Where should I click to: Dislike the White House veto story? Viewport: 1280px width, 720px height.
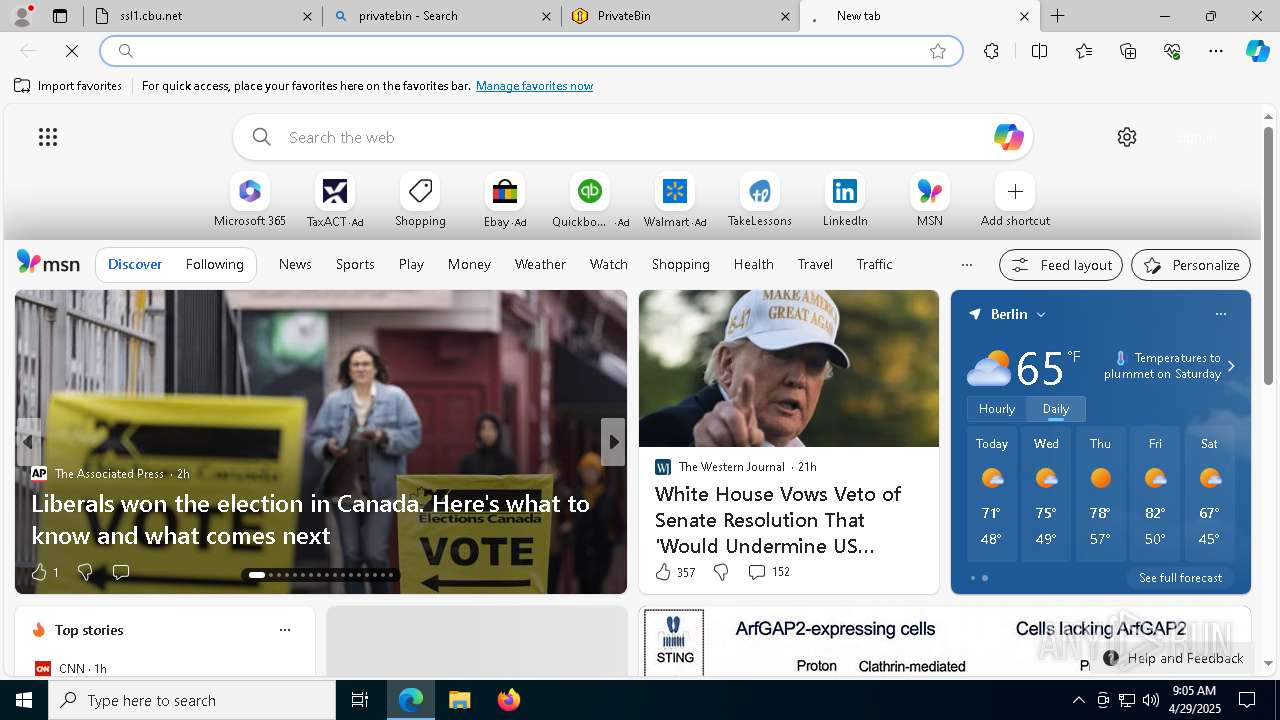pyautogui.click(x=721, y=572)
